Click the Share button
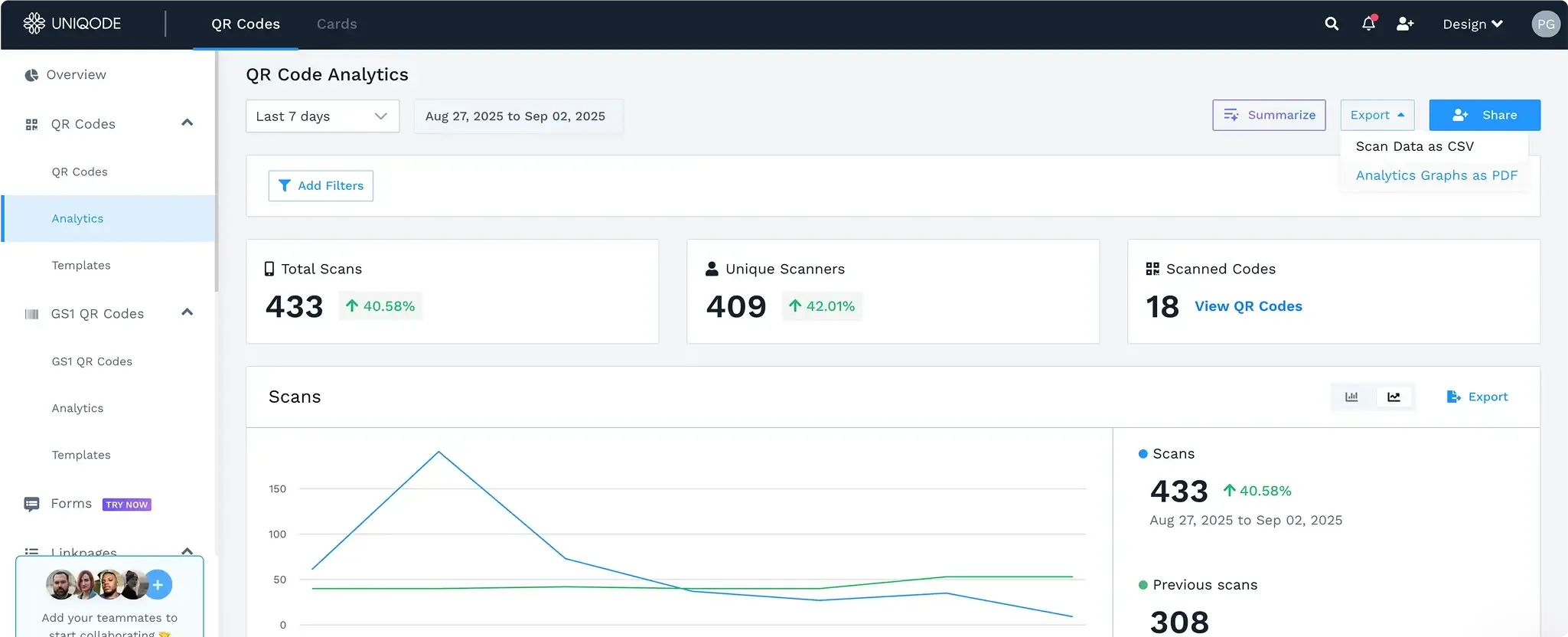The width and height of the screenshot is (1568, 637). [1485, 115]
